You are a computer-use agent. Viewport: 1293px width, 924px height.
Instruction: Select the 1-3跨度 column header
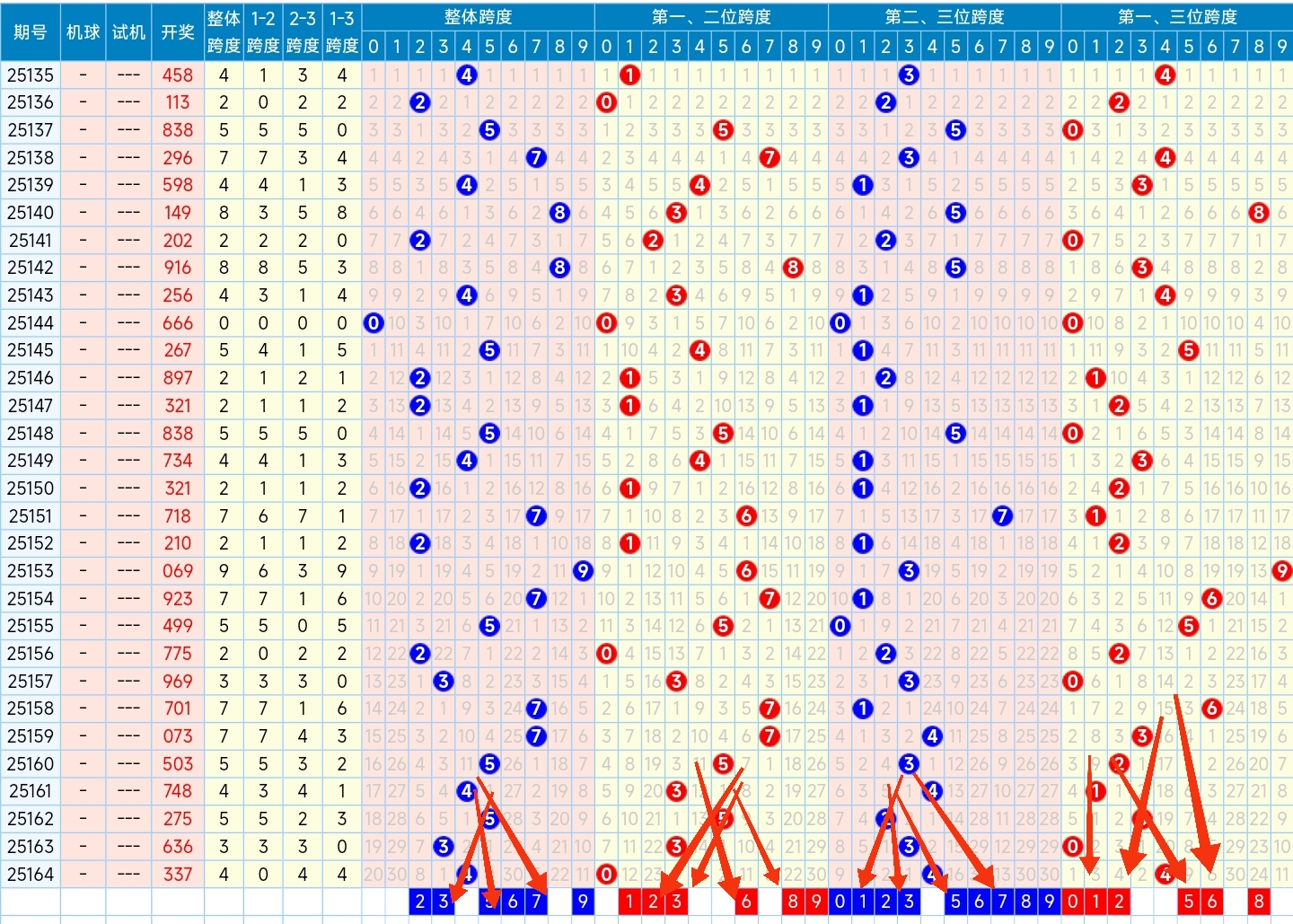342,31
